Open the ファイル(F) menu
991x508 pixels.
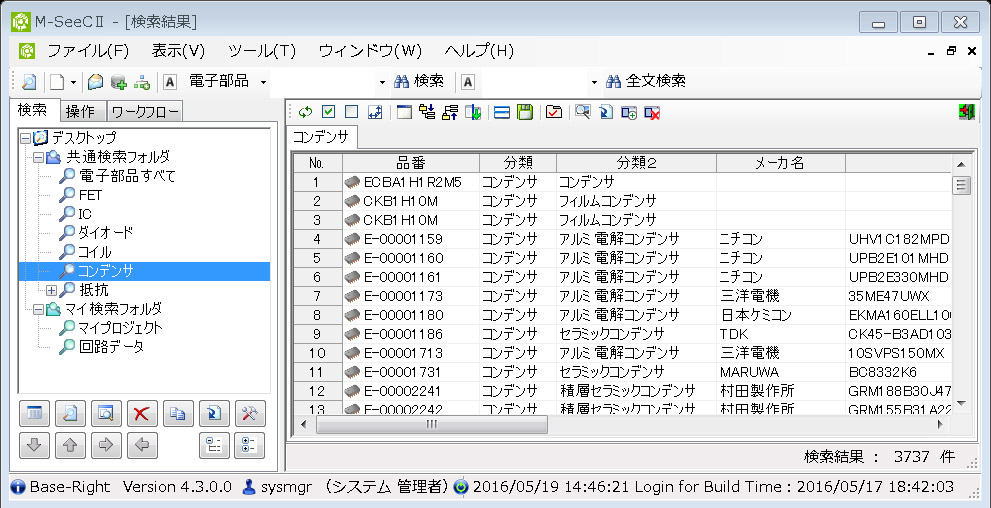pyautogui.click(x=88, y=51)
